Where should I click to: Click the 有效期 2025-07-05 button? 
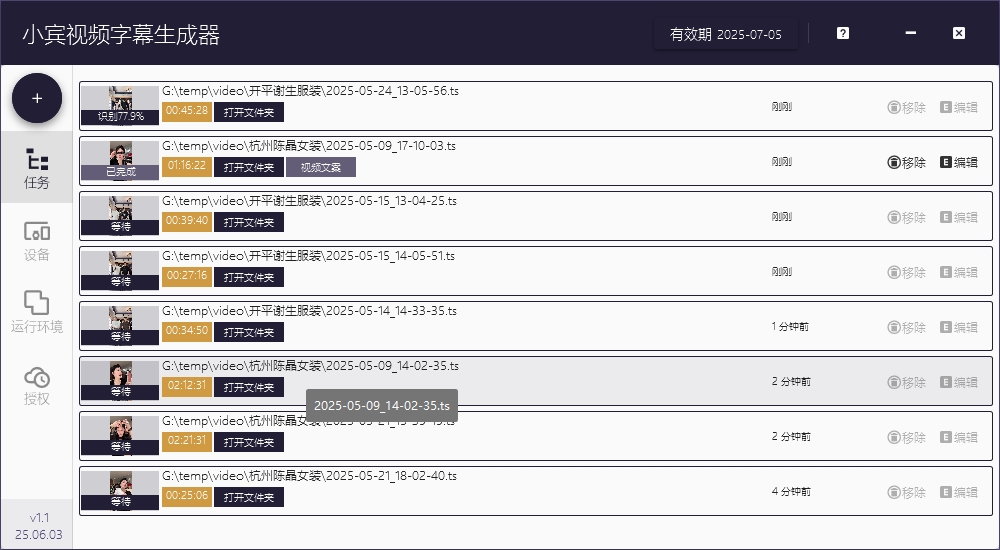(725, 34)
